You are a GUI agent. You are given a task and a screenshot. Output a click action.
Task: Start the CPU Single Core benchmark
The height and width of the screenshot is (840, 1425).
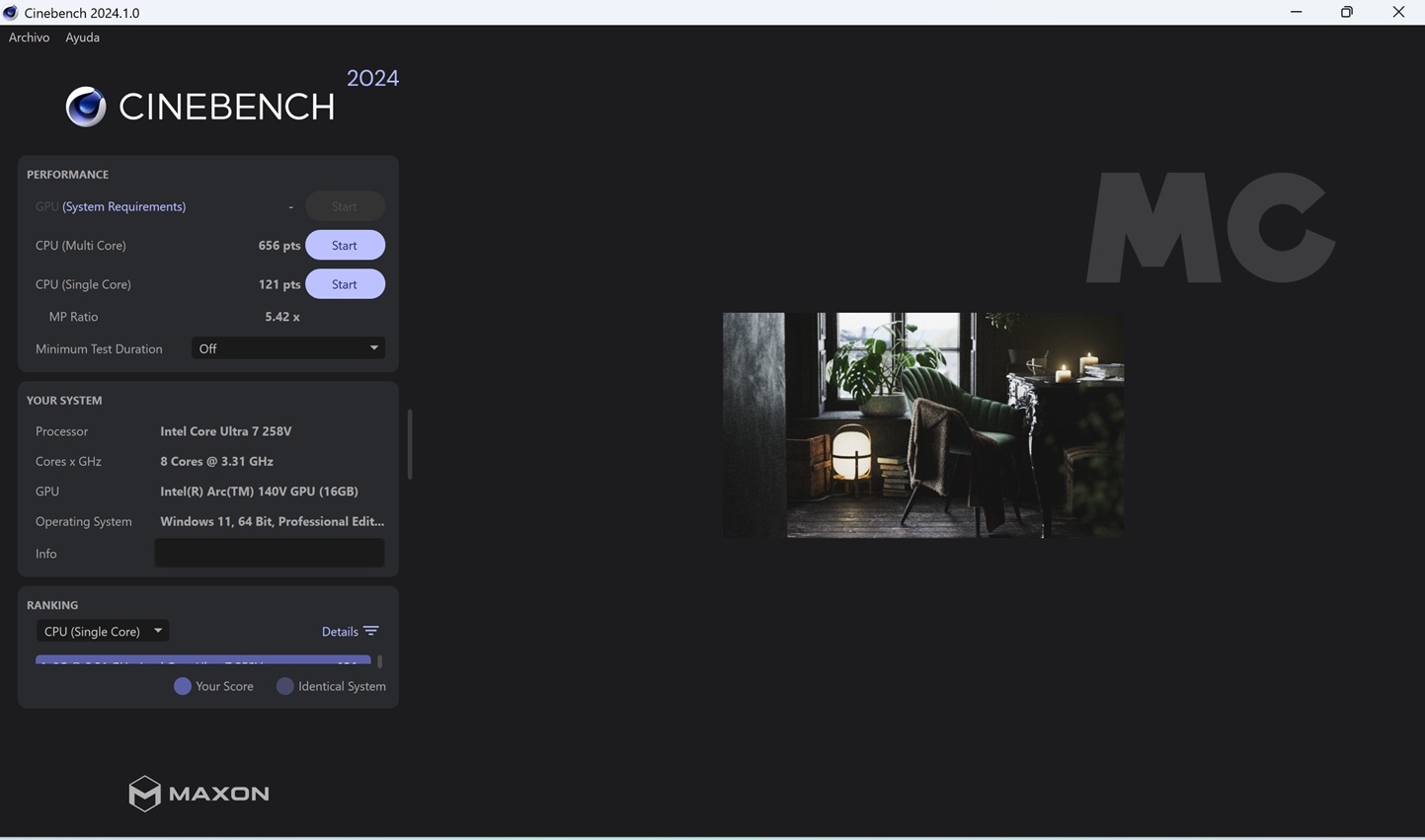tap(345, 284)
